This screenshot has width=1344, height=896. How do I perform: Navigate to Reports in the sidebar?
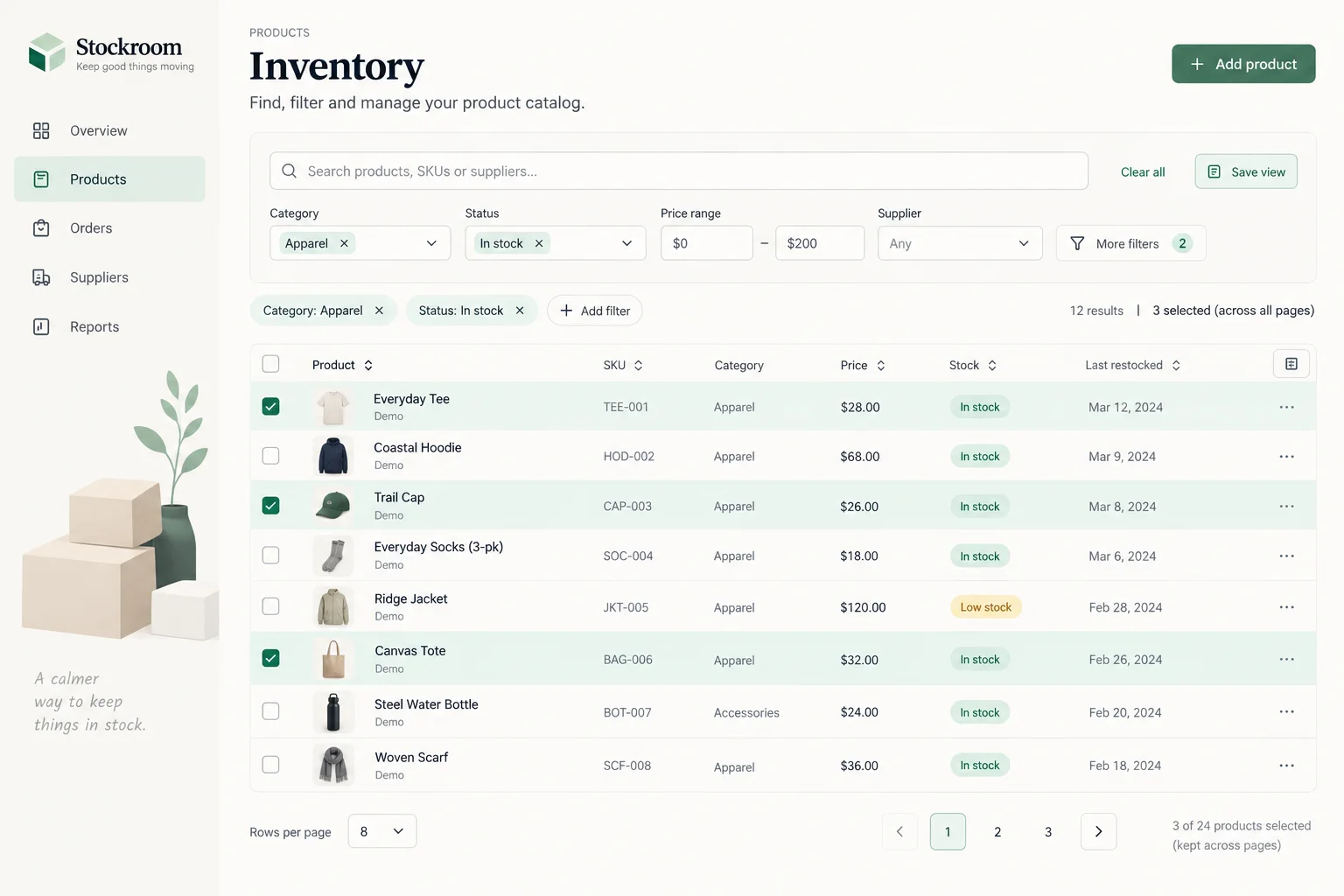109,326
